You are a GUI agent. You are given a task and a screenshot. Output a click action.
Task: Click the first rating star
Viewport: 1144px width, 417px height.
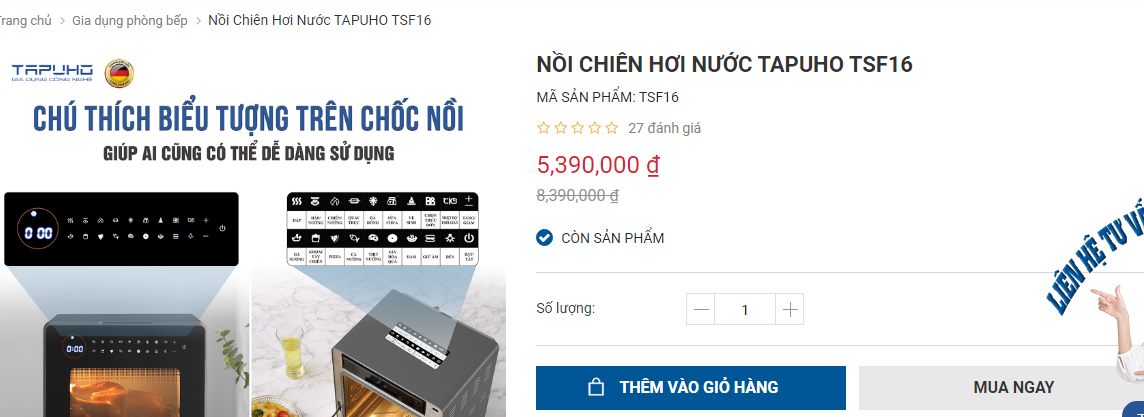pos(544,128)
